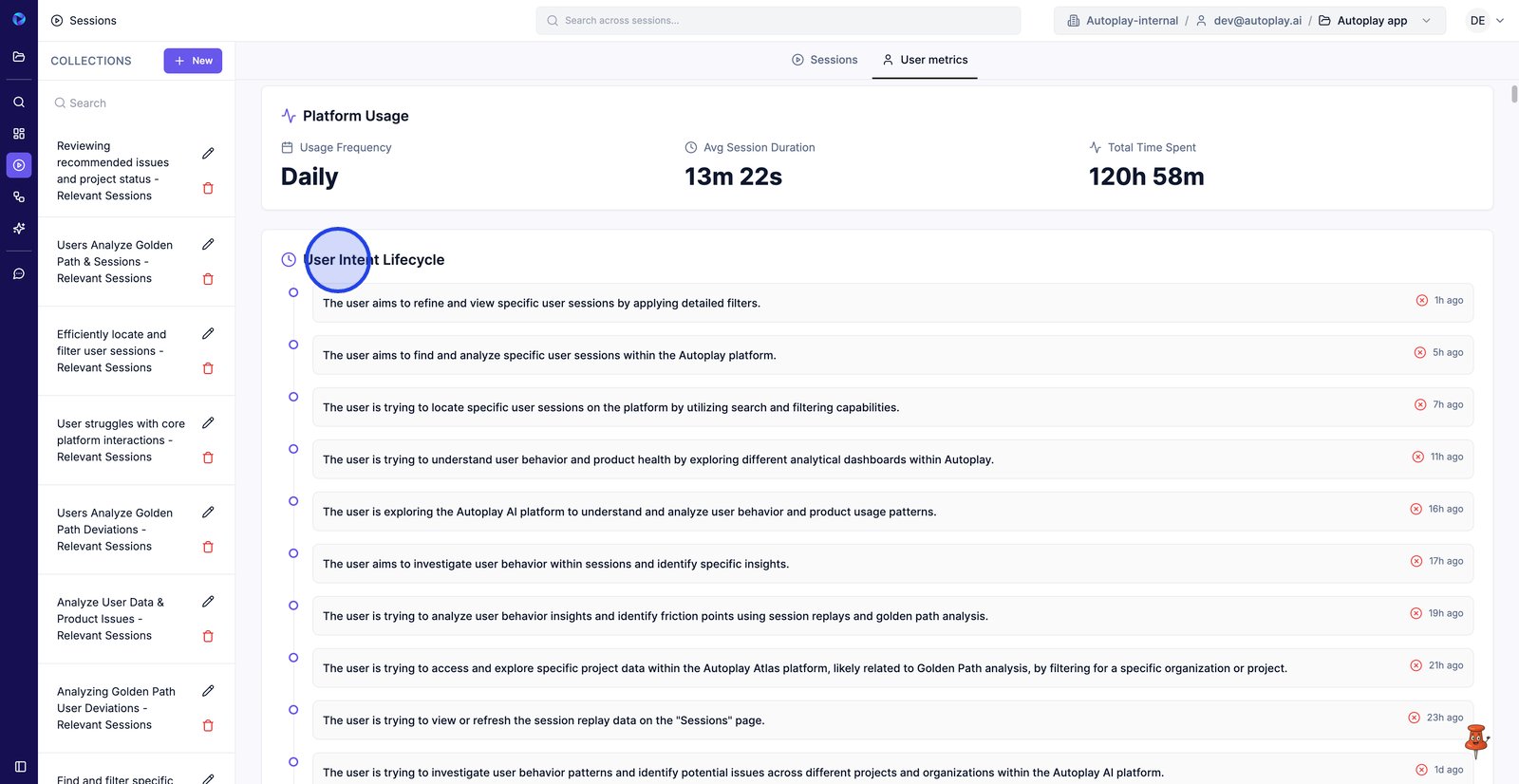Focus the 'Search across sessions' field
Screen dimensions: 1519x784
778,21
